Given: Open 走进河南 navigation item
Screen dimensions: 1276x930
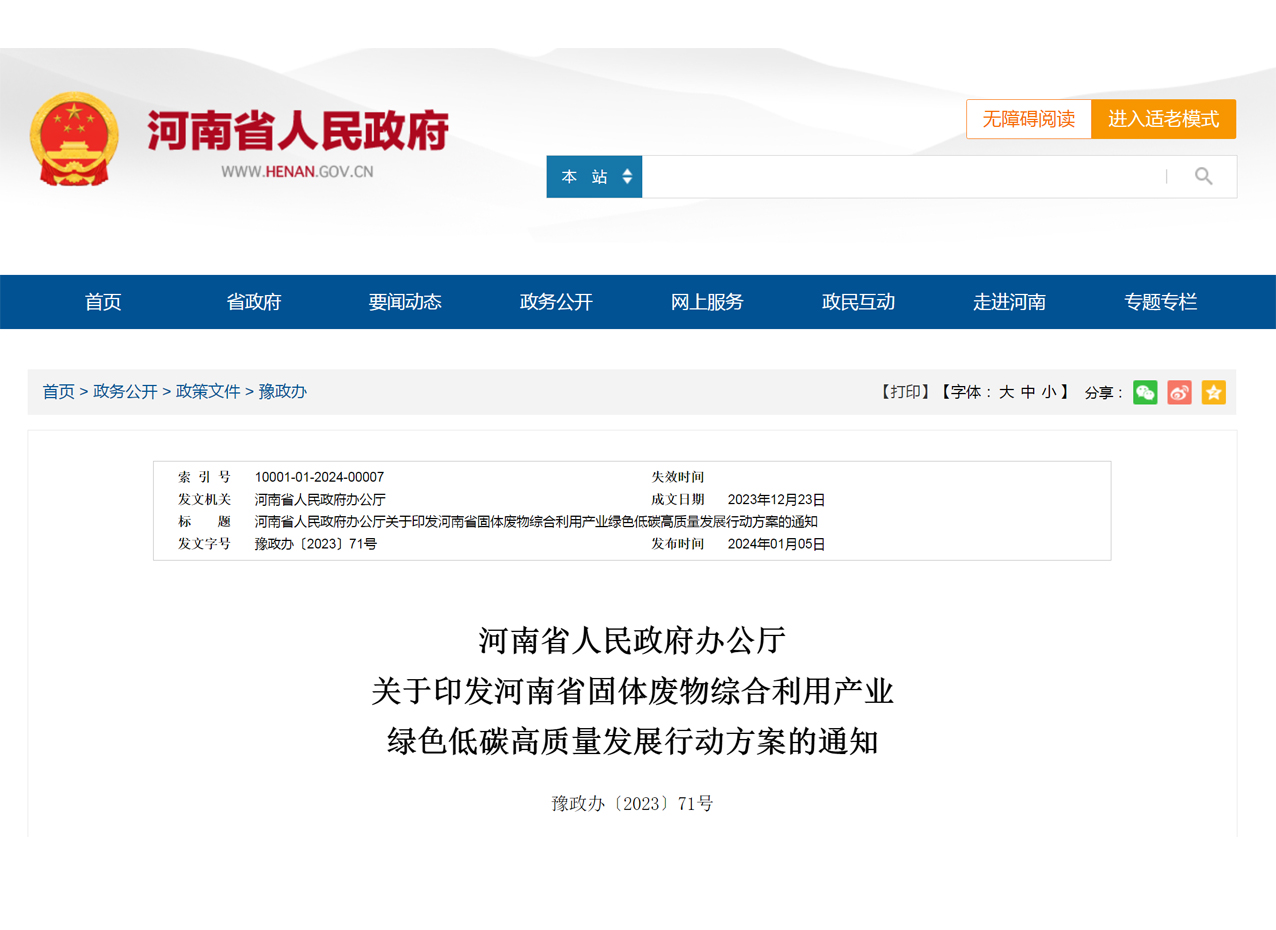Looking at the screenshot, I should coord(1009,302).
